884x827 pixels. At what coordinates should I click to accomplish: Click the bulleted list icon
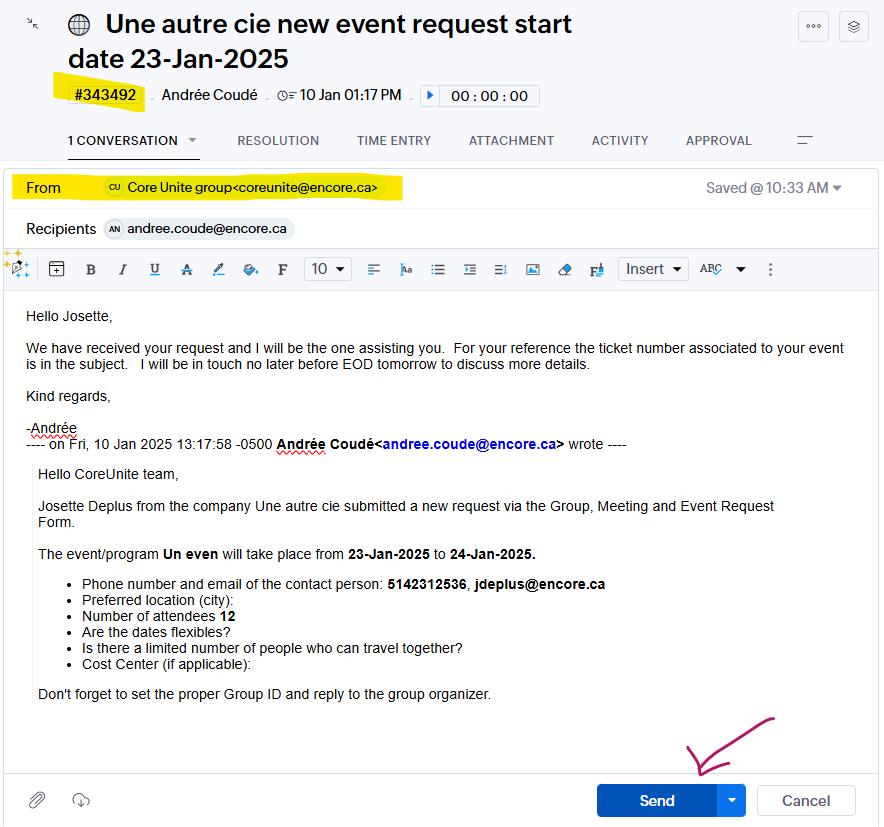[x=437, y=269]
